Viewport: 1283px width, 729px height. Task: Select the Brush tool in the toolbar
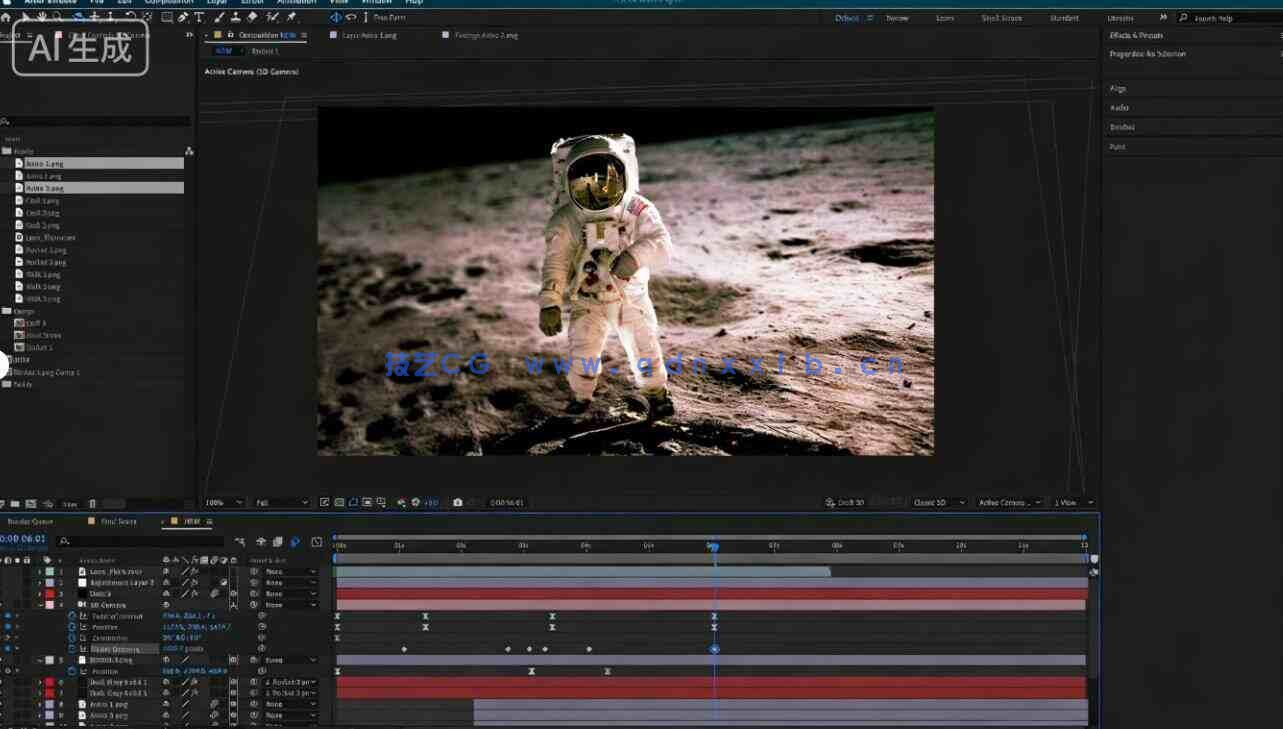pos(220,17)
